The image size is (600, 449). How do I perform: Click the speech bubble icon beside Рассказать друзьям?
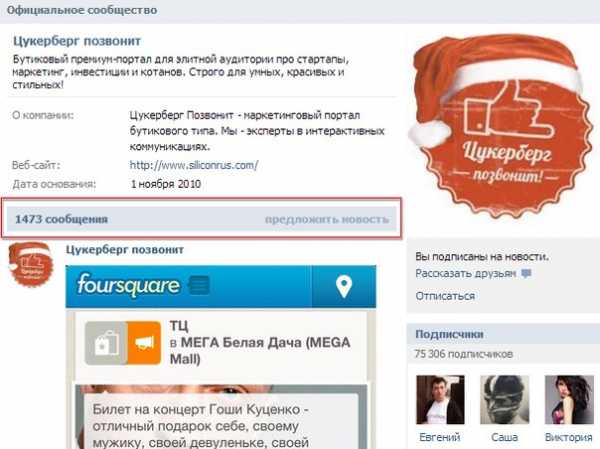(x=527, y=273)
